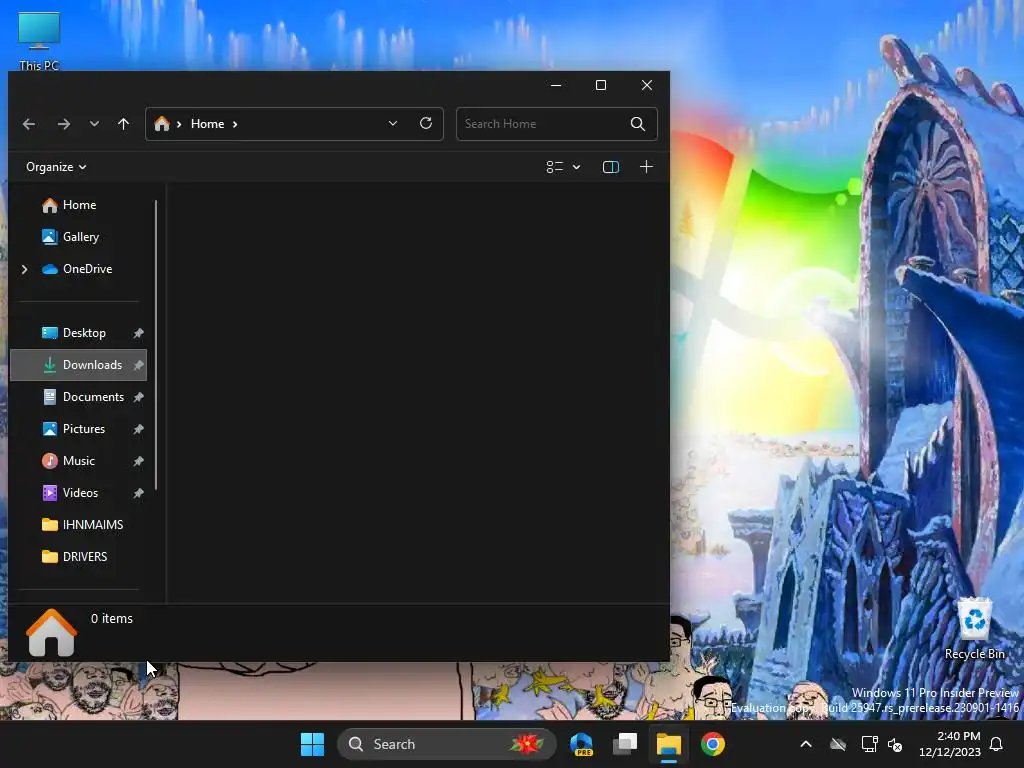1024x768 pixels.
Task: Expand the OneDrive tree node
Action: (24, 269)
